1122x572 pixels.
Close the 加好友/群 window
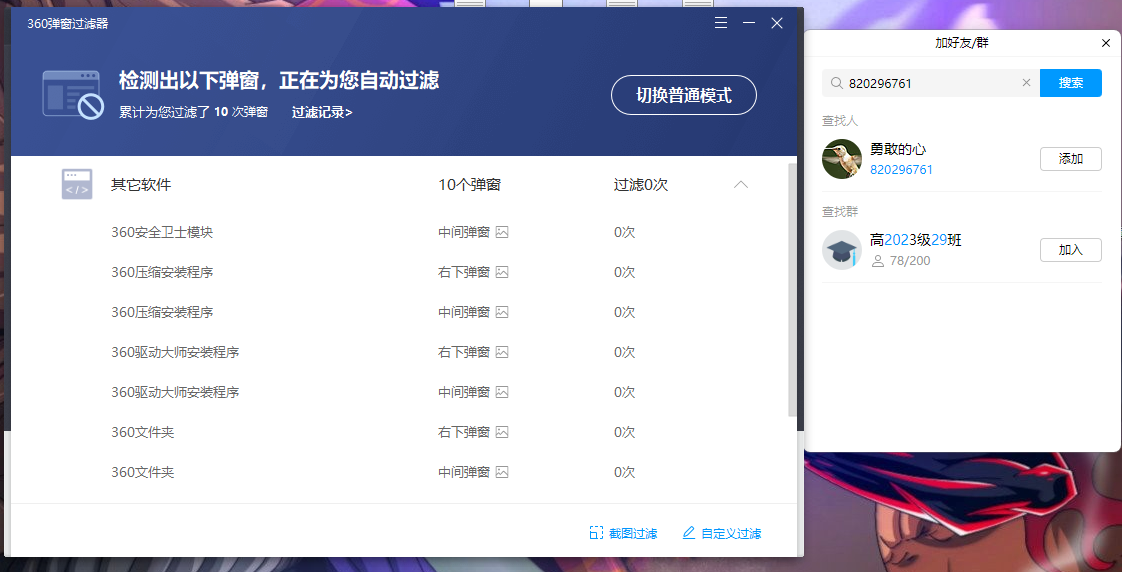coord(1106,43)
